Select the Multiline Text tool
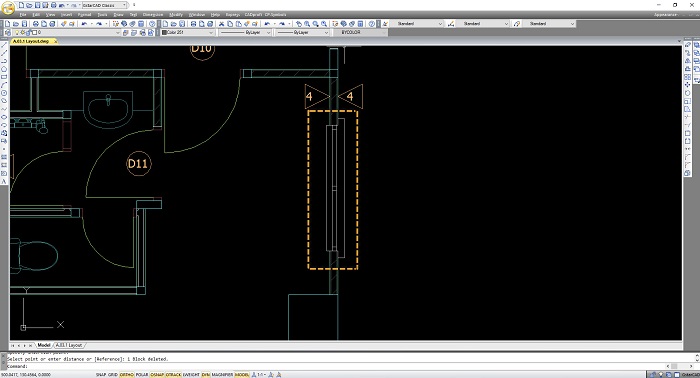 click(4, 182)
